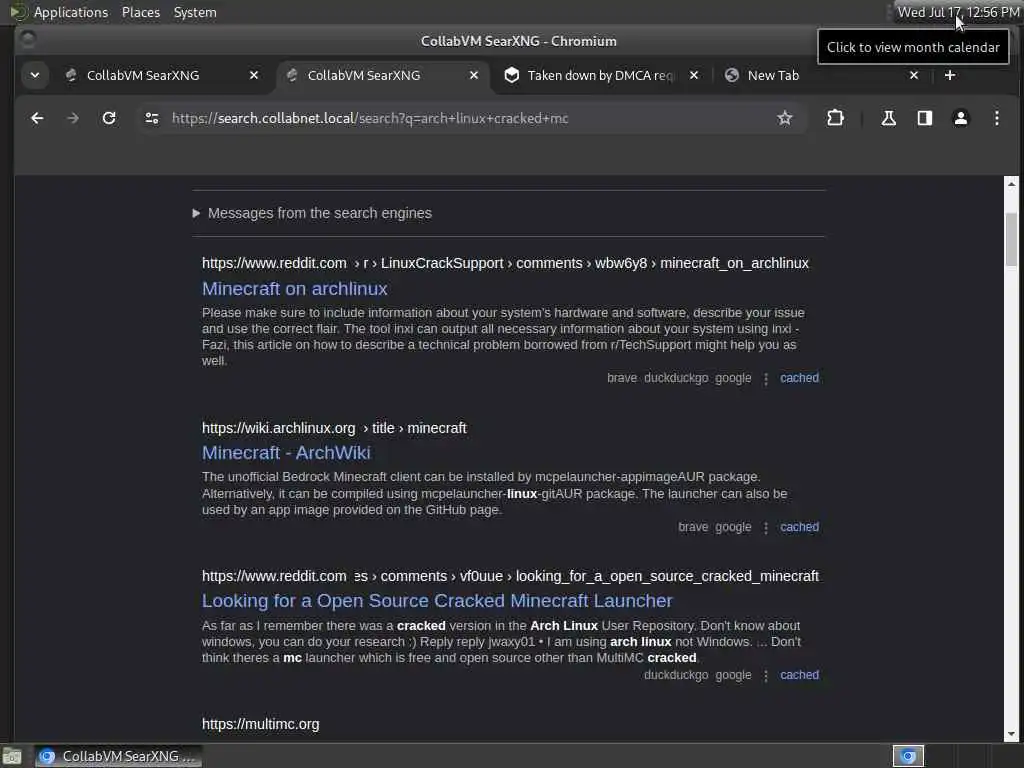Click the forward navigation arrow

[x=73, y=118]
